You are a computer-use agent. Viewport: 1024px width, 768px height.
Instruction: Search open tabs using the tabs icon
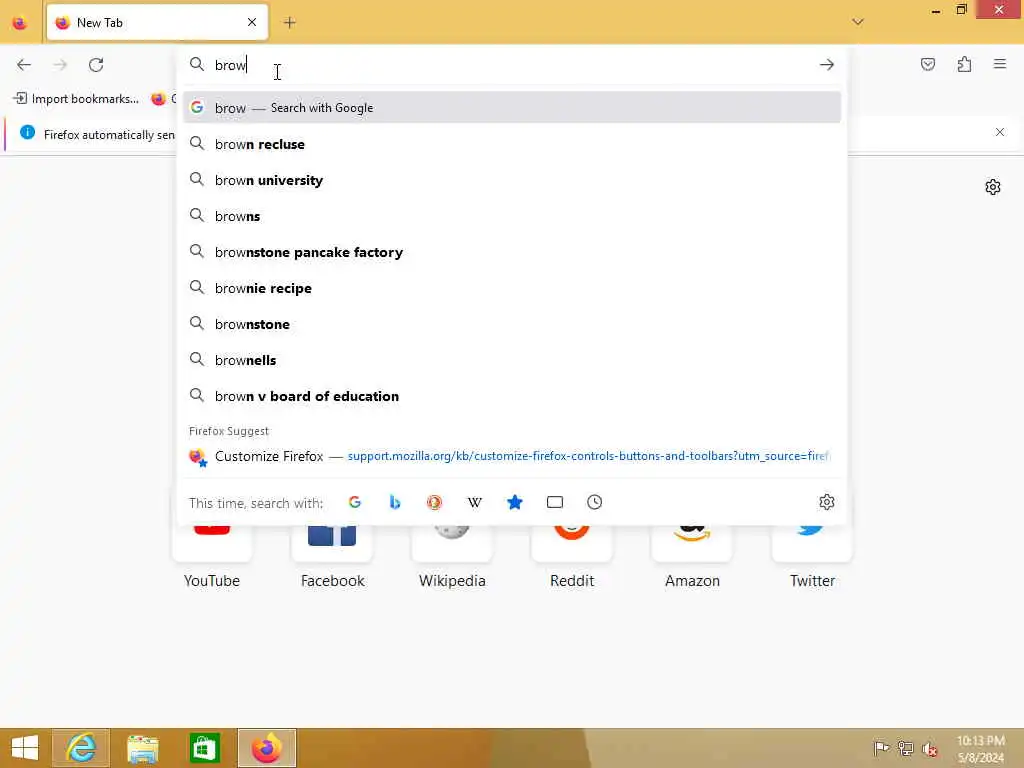pyautogui.click(x=554, y=502)
